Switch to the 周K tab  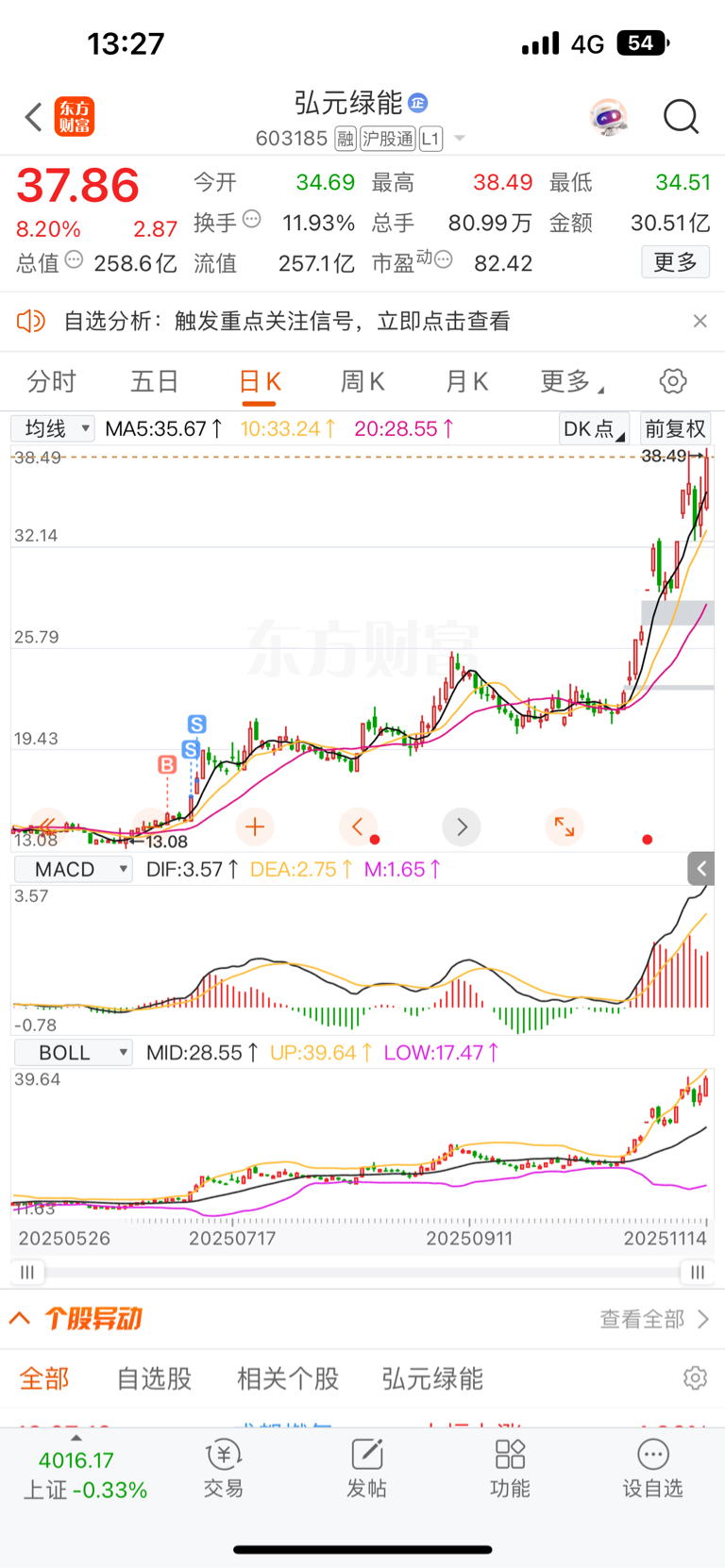[x=362, y=381]
